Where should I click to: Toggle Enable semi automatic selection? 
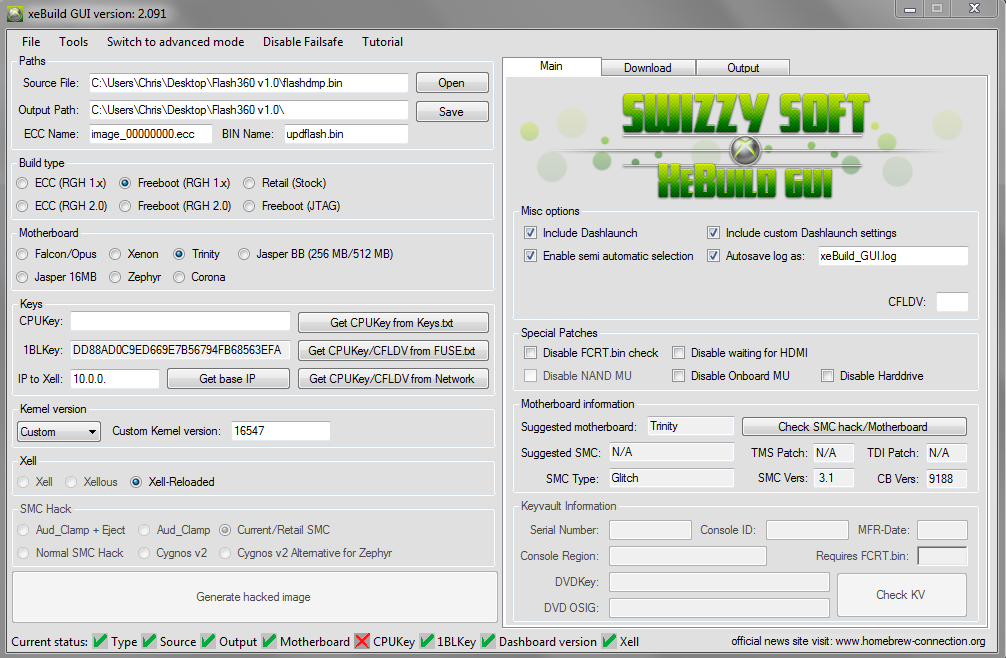click(530, 256)
